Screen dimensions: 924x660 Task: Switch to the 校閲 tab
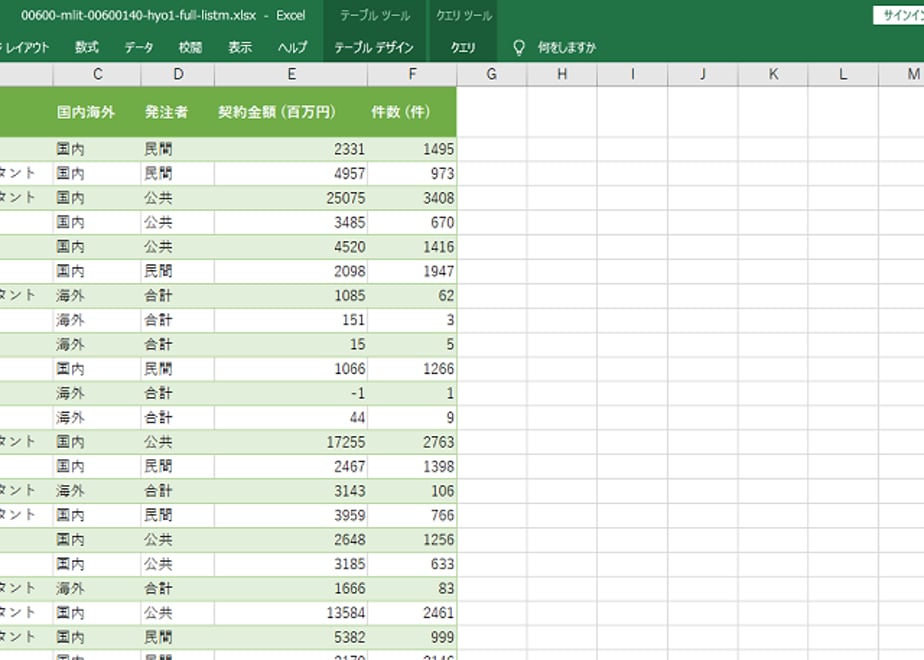coord(190,47)
